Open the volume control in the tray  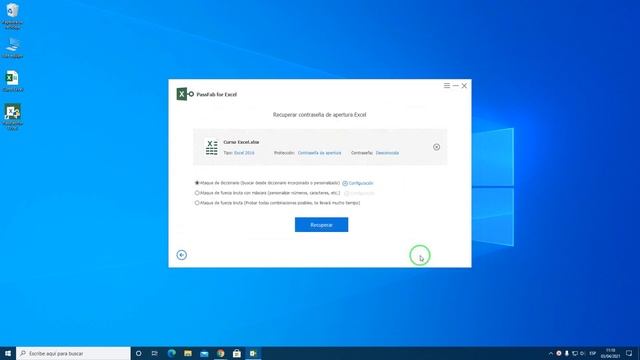pos(582,353)
